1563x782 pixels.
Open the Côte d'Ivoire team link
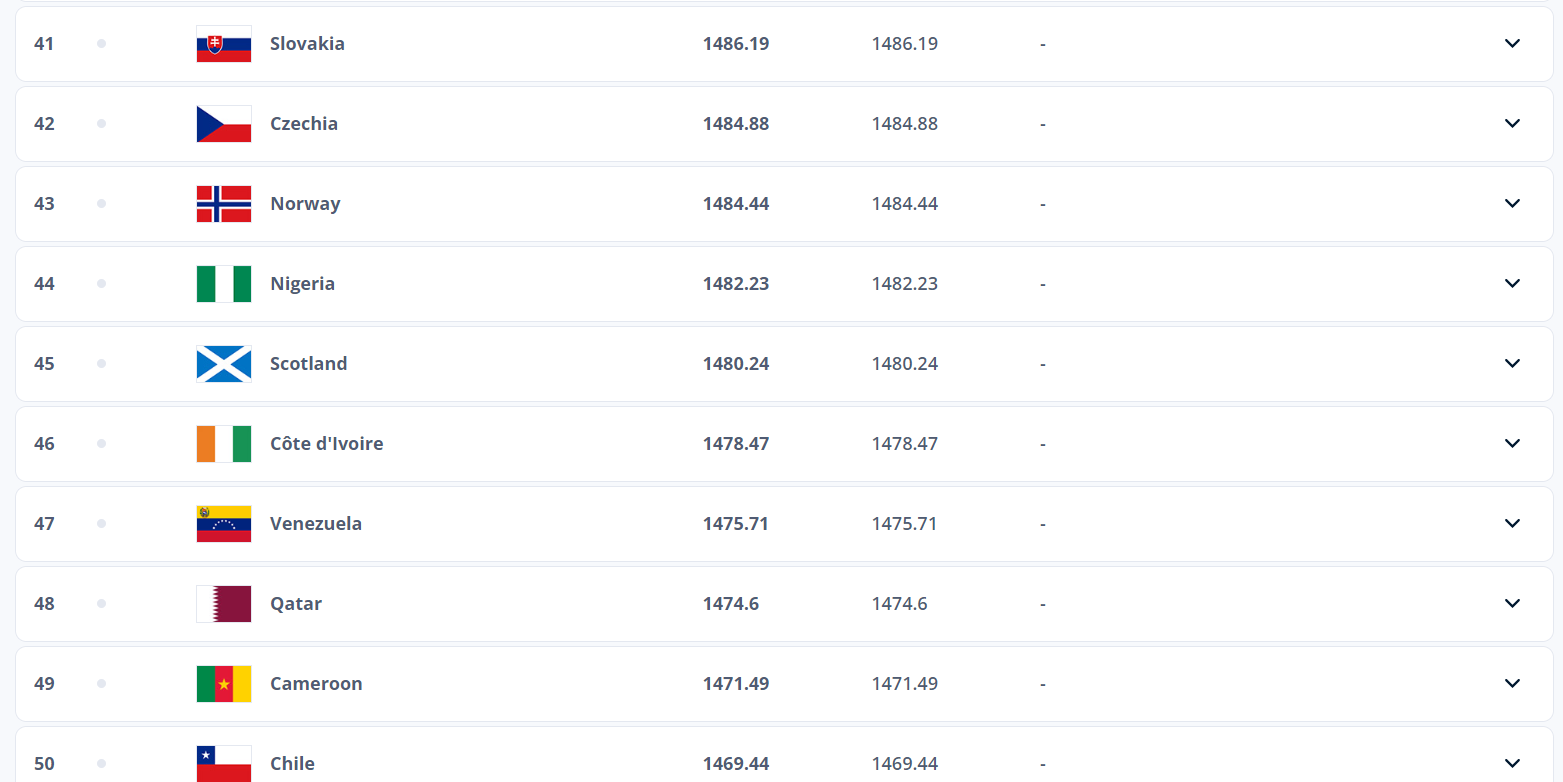coord(326,444)
